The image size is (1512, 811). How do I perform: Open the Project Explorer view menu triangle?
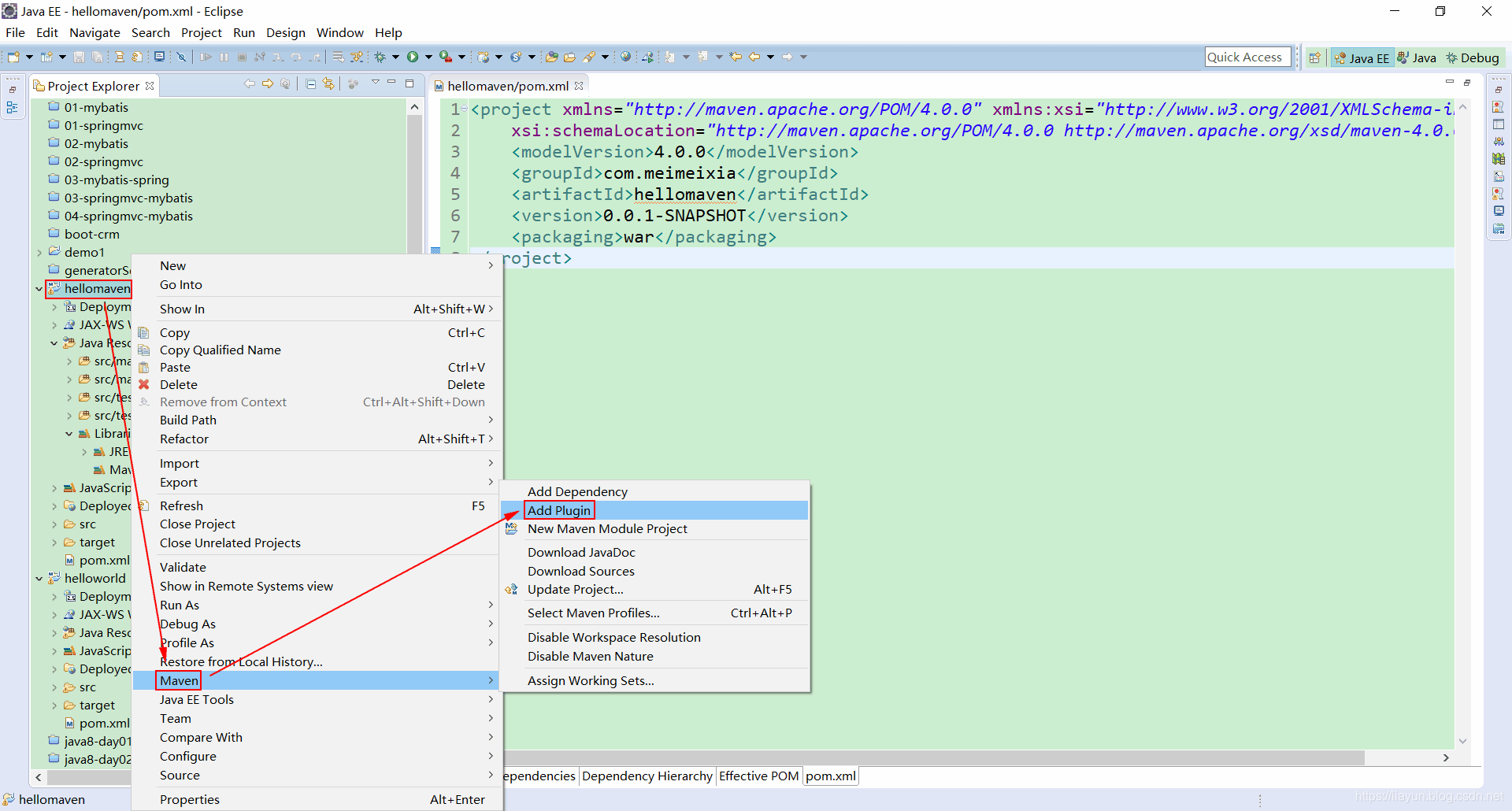[375, 82]
